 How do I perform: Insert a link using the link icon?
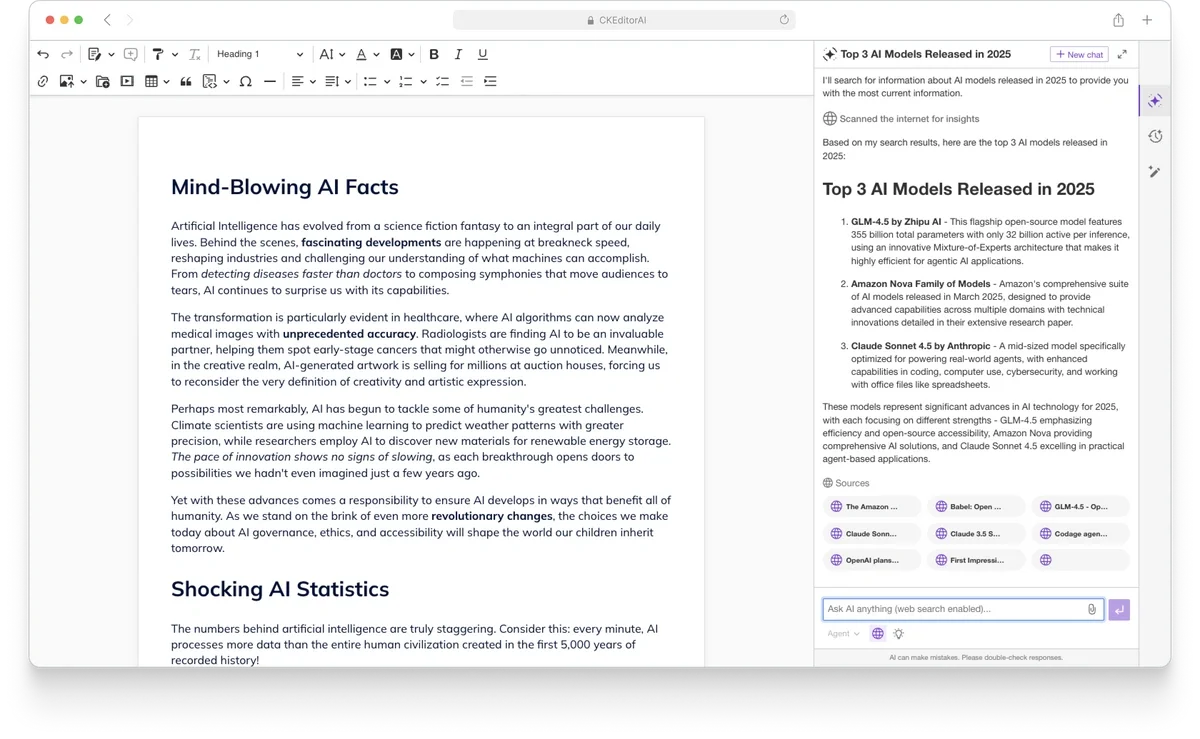[43, 81]
